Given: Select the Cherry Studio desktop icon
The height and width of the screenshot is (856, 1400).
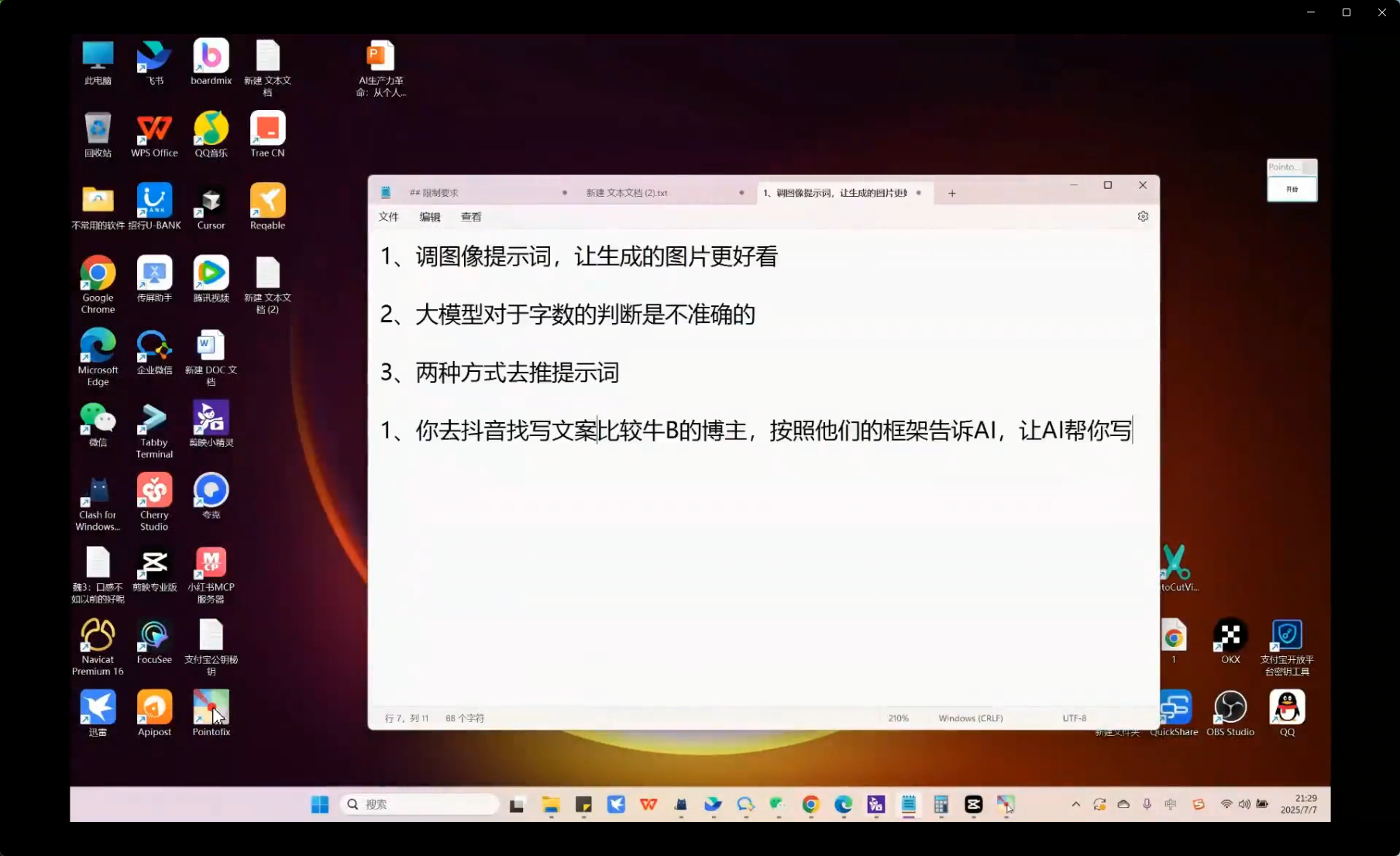Looking at the screenshot, I should point(154,501).
